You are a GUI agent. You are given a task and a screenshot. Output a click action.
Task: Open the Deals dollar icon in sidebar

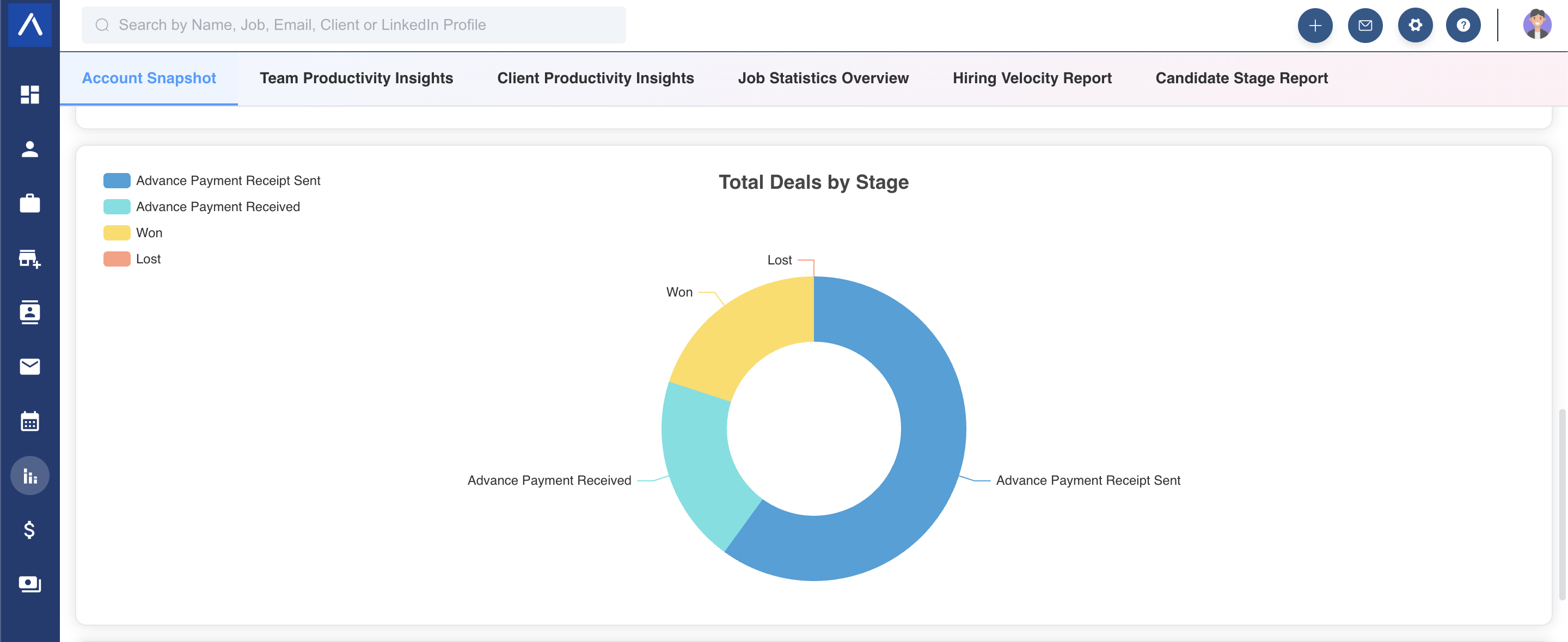tap(29, 529)
